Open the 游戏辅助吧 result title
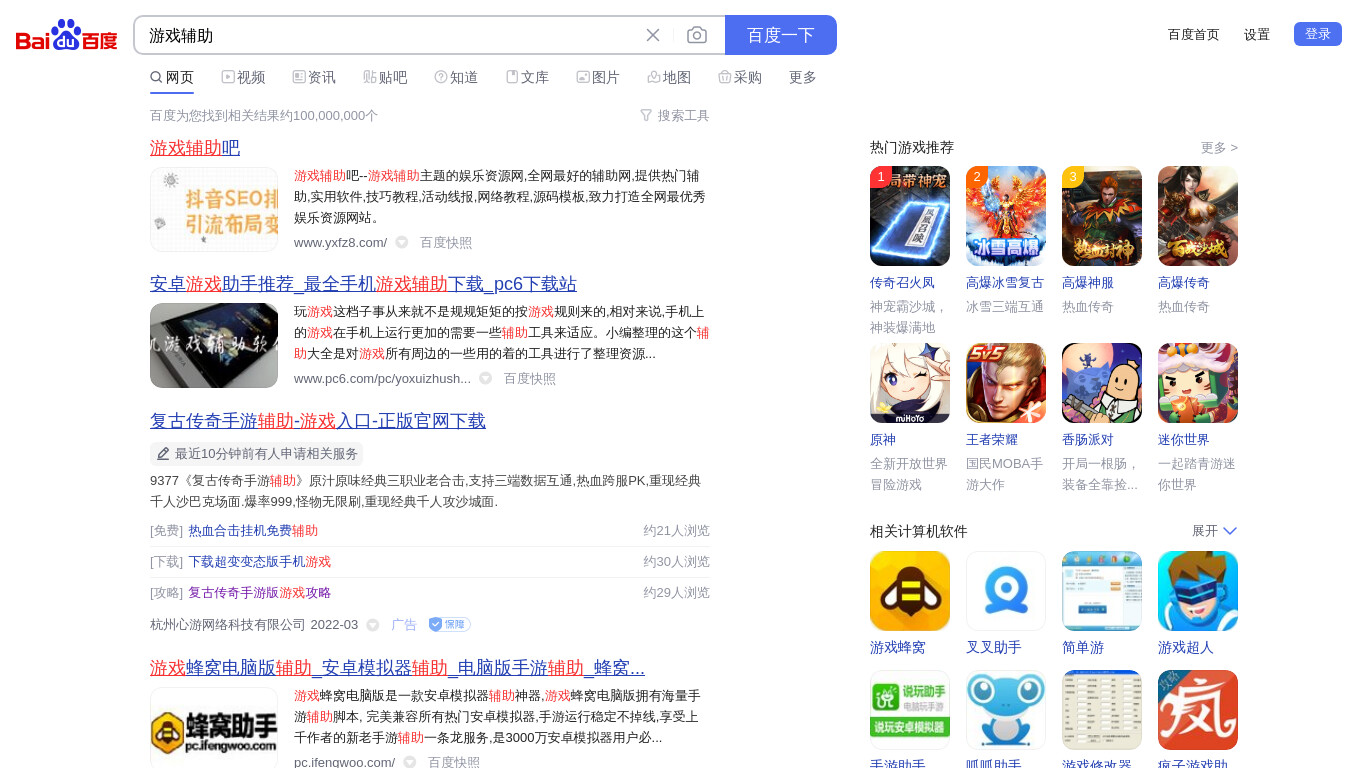 [x=195, y=148]
